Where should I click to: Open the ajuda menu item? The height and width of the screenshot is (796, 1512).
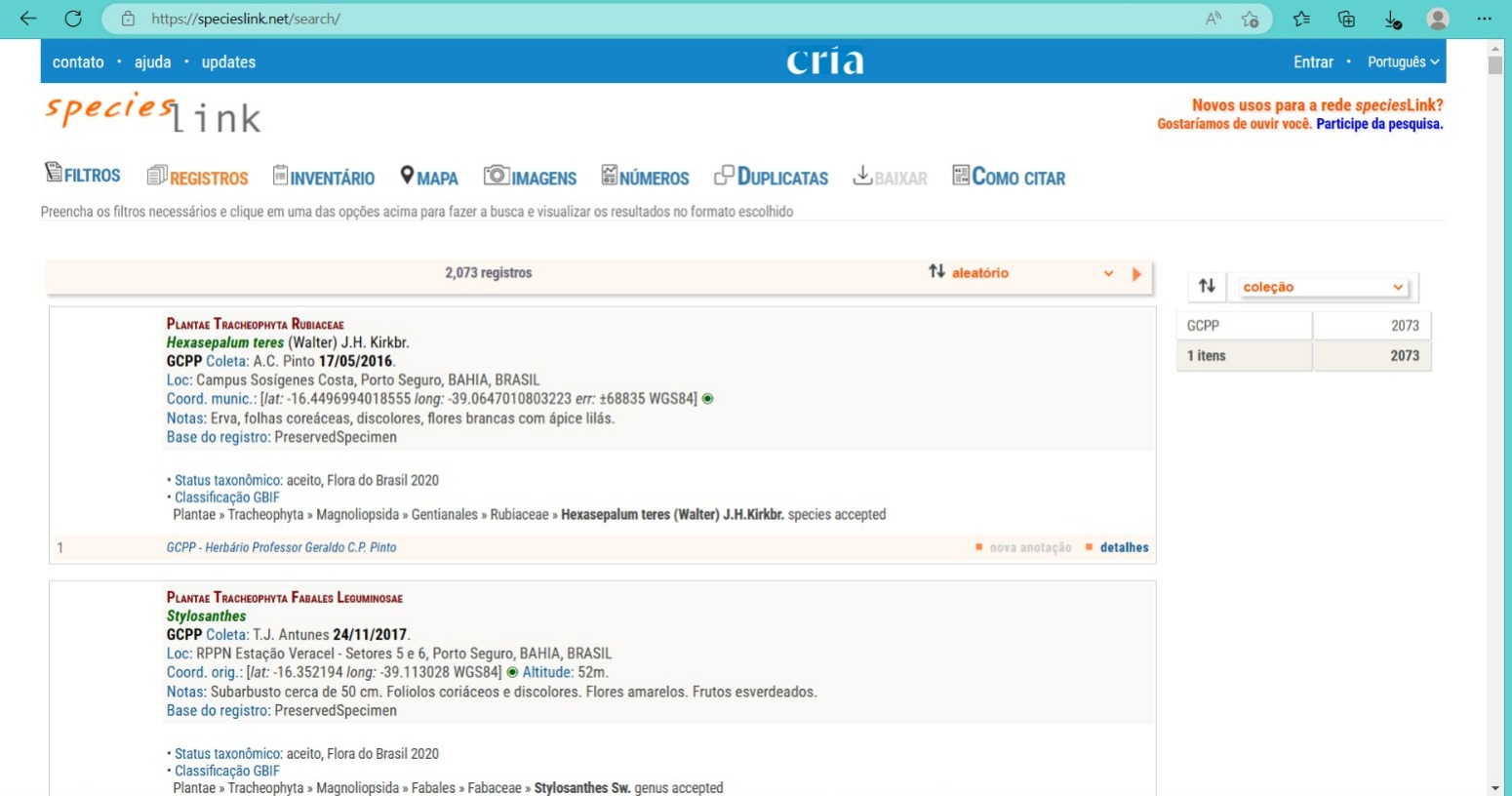tap(152, 61)
